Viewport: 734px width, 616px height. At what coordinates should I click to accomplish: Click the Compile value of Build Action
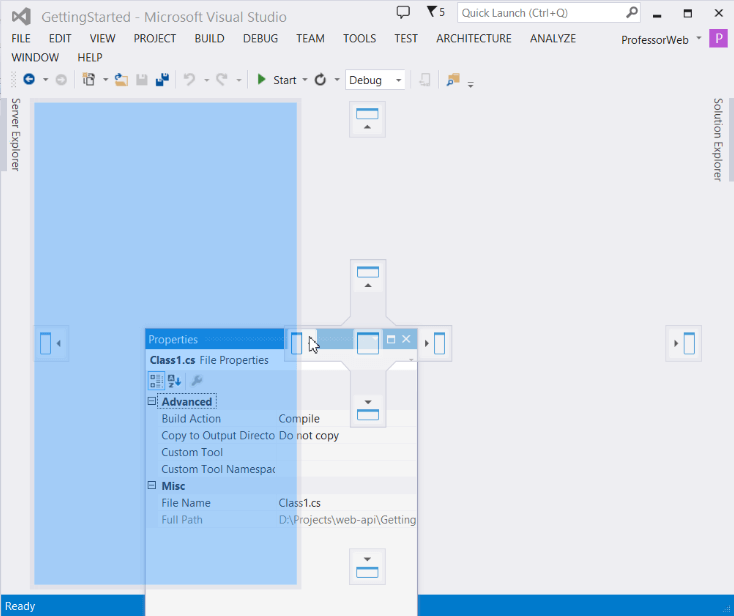click(x=299, y=418)
